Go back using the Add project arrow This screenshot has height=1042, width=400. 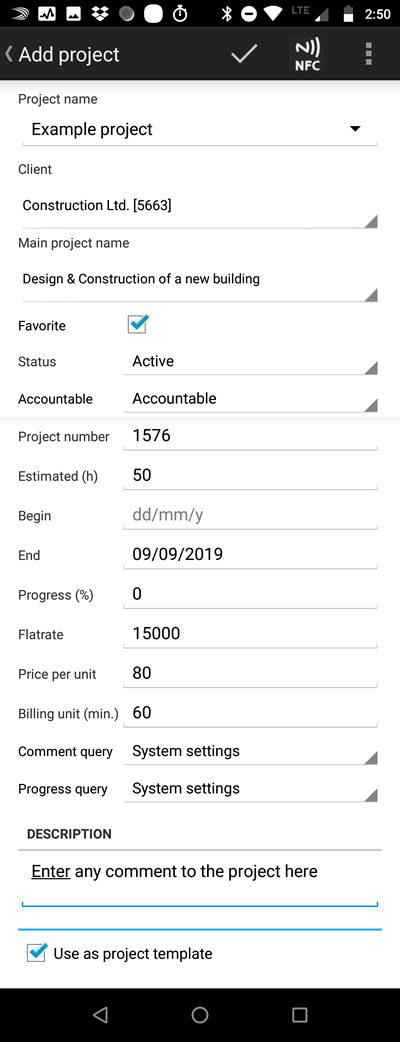62,54
